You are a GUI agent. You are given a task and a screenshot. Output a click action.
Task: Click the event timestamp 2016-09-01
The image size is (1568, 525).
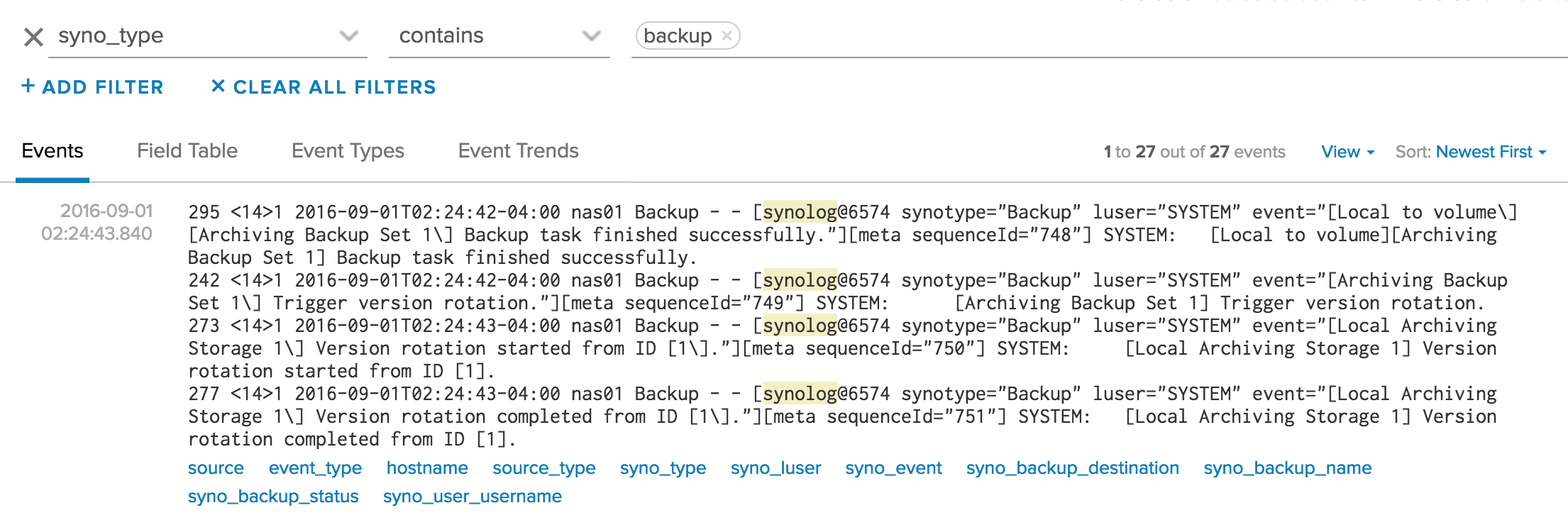click(106, 211)
